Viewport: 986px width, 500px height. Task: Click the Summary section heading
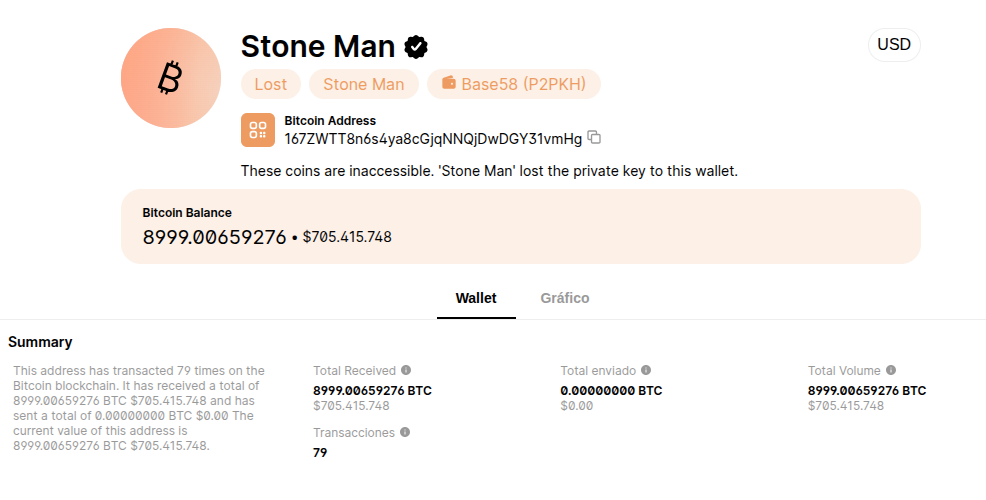click(40, 342)
